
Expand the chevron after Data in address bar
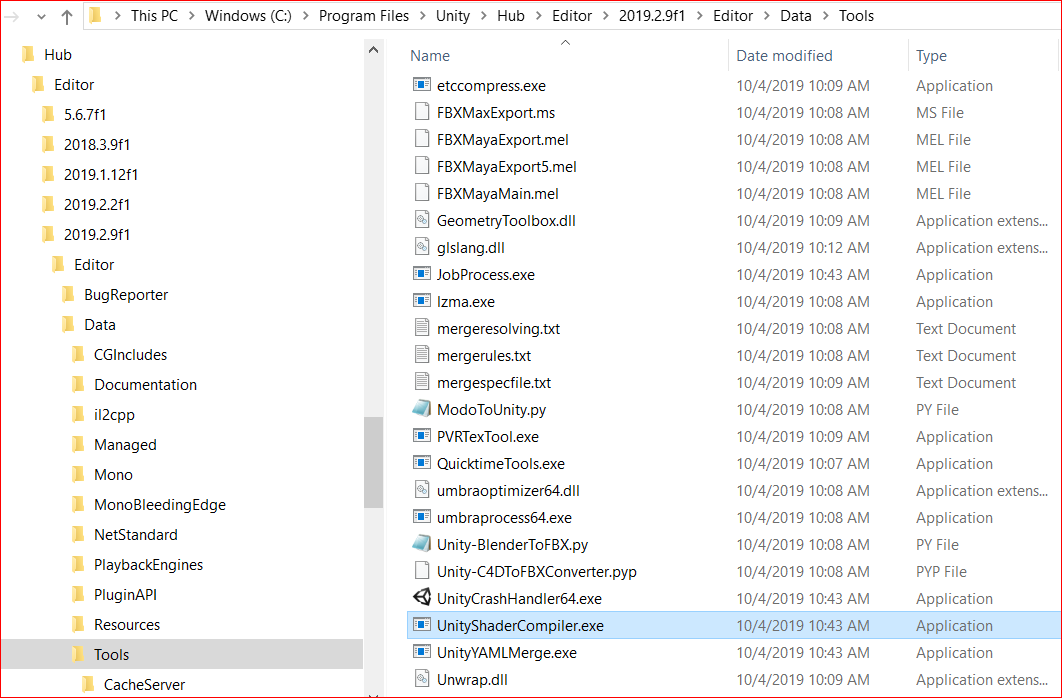pos(825,16)
